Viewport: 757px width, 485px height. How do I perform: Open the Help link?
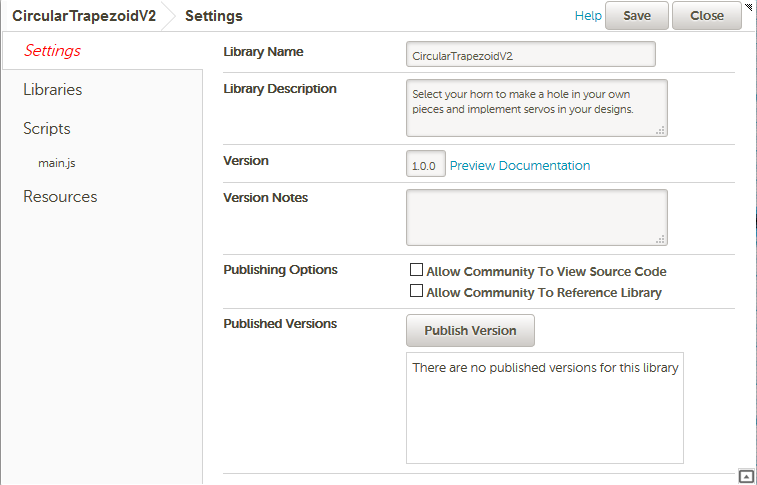pos(588,15)
